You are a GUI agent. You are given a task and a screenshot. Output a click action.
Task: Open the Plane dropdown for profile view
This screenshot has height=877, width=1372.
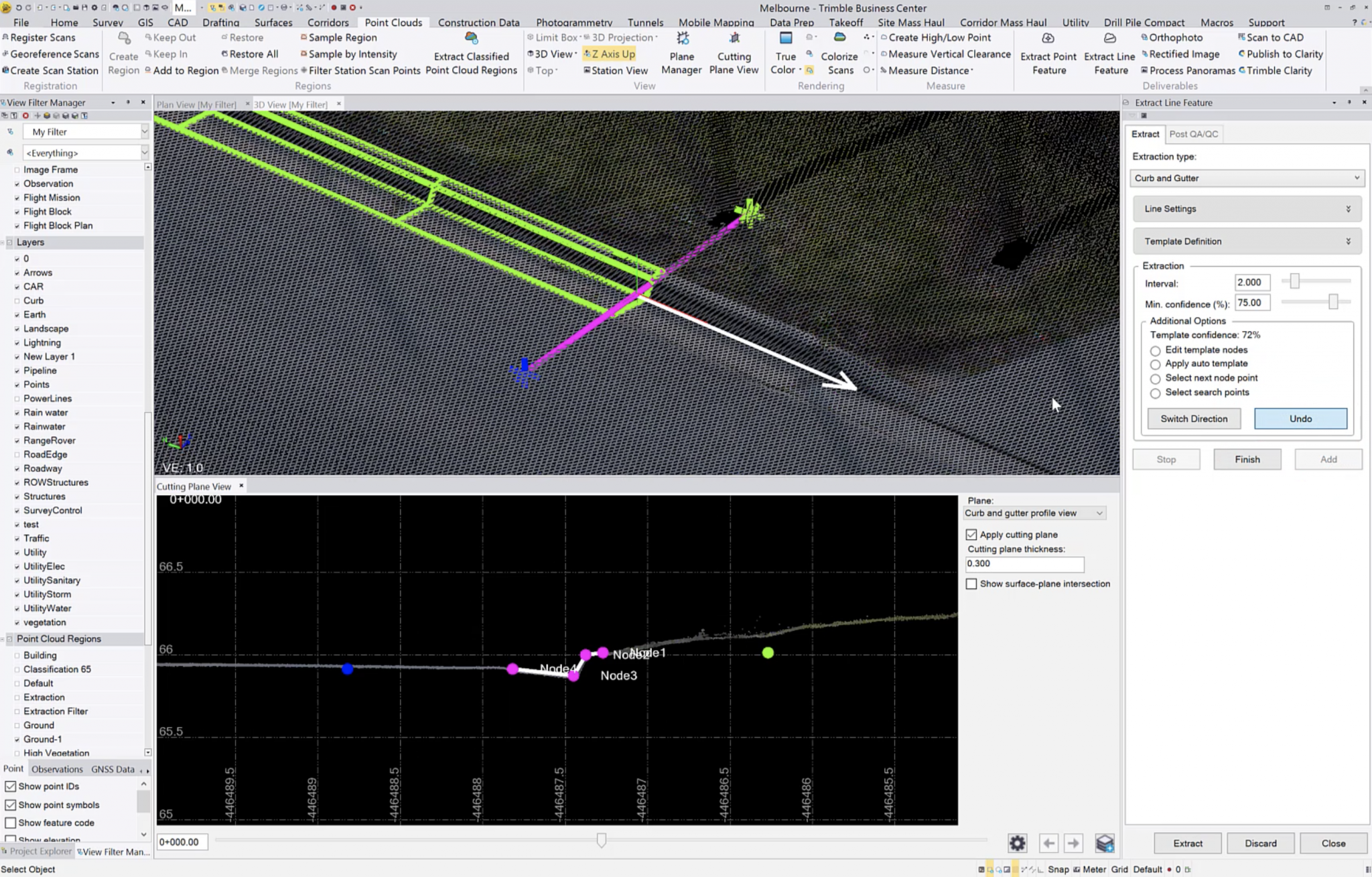[x=1034, y=513]
